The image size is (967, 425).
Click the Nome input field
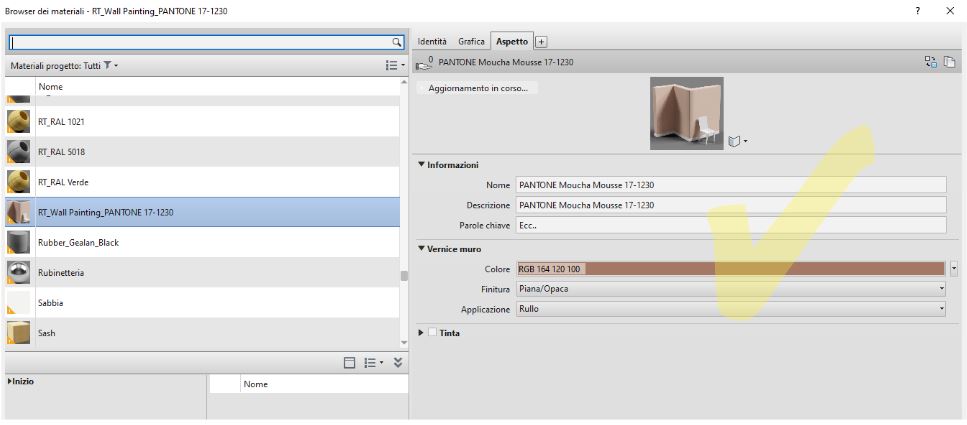pos(731,184)
